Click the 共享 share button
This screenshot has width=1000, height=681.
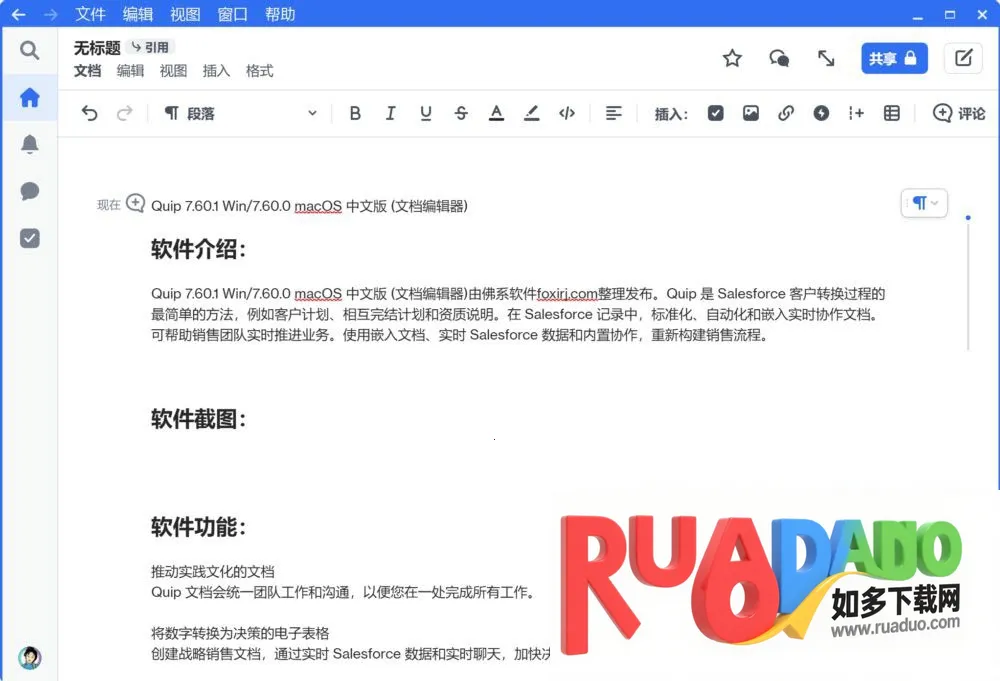pyautogui.click(x=894, y=58)
